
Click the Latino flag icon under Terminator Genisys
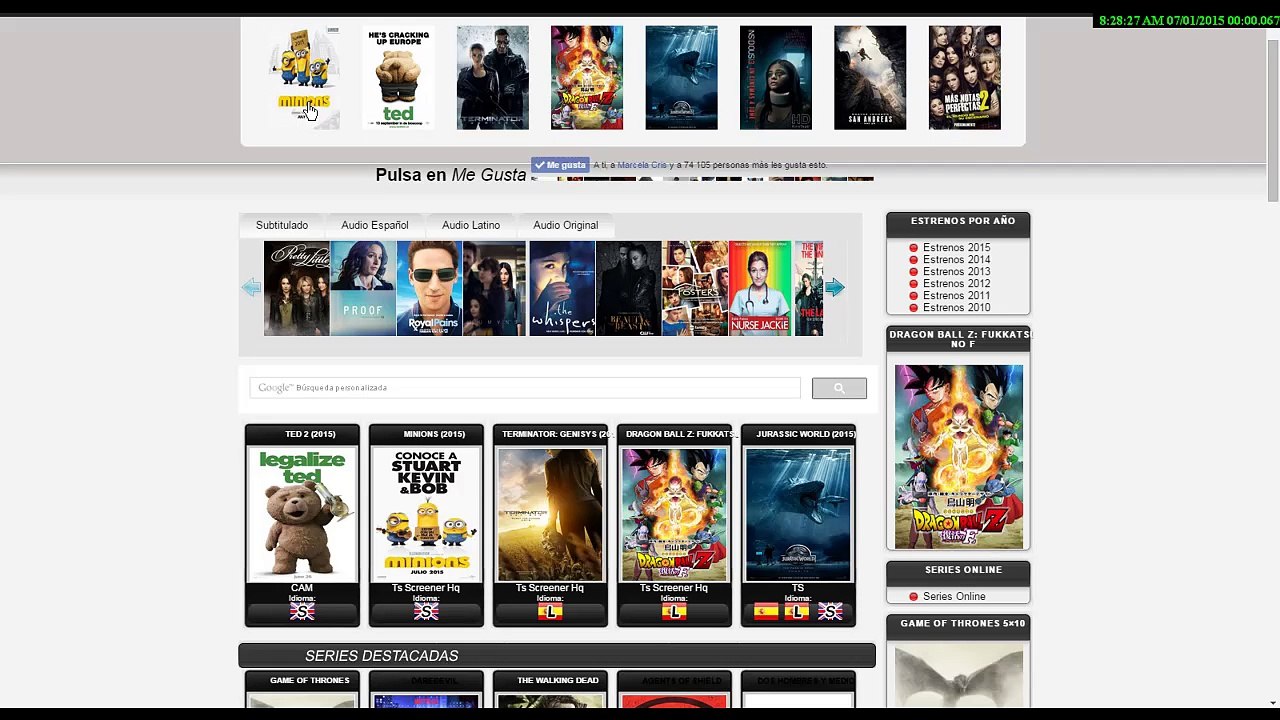550,612
